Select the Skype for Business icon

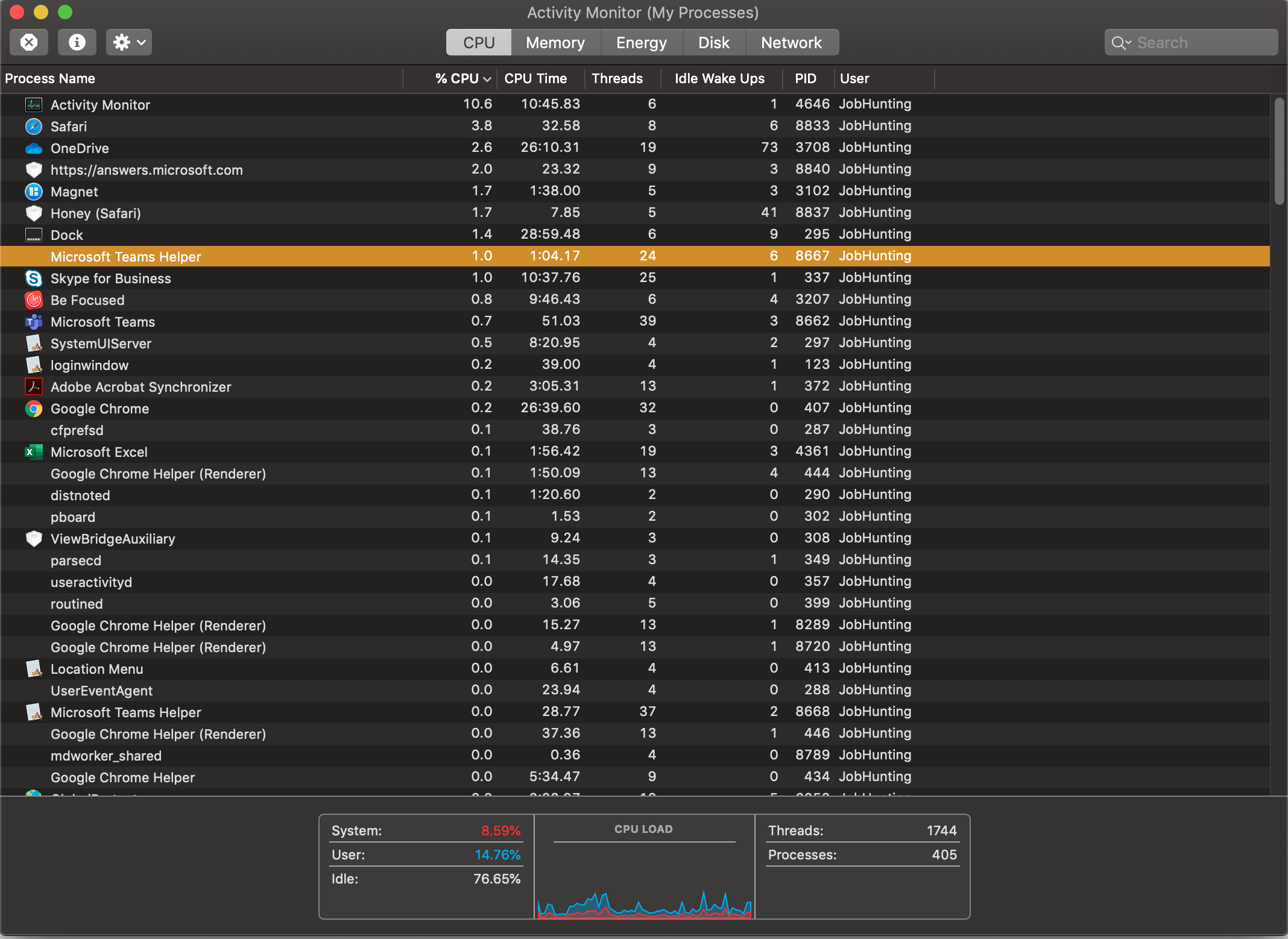(x=34, y=278)
